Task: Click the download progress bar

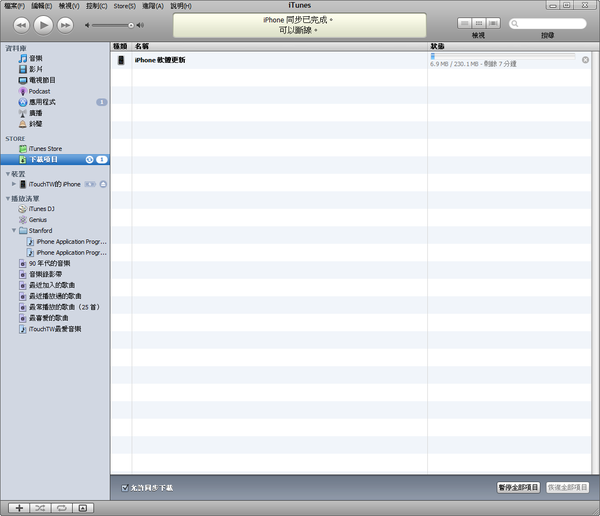Action: [x=503, y=56]
